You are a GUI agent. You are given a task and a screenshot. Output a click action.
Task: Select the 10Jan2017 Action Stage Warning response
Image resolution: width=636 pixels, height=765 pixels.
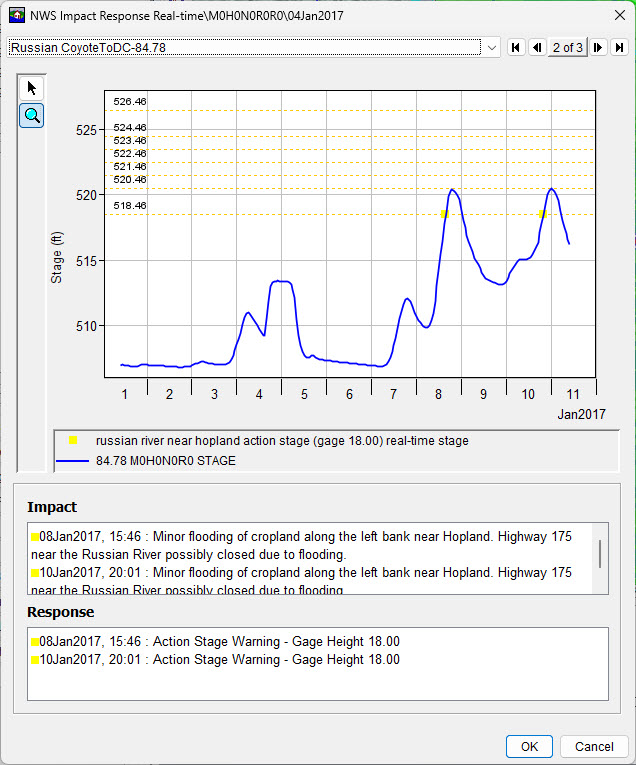(x=215, y=660)
